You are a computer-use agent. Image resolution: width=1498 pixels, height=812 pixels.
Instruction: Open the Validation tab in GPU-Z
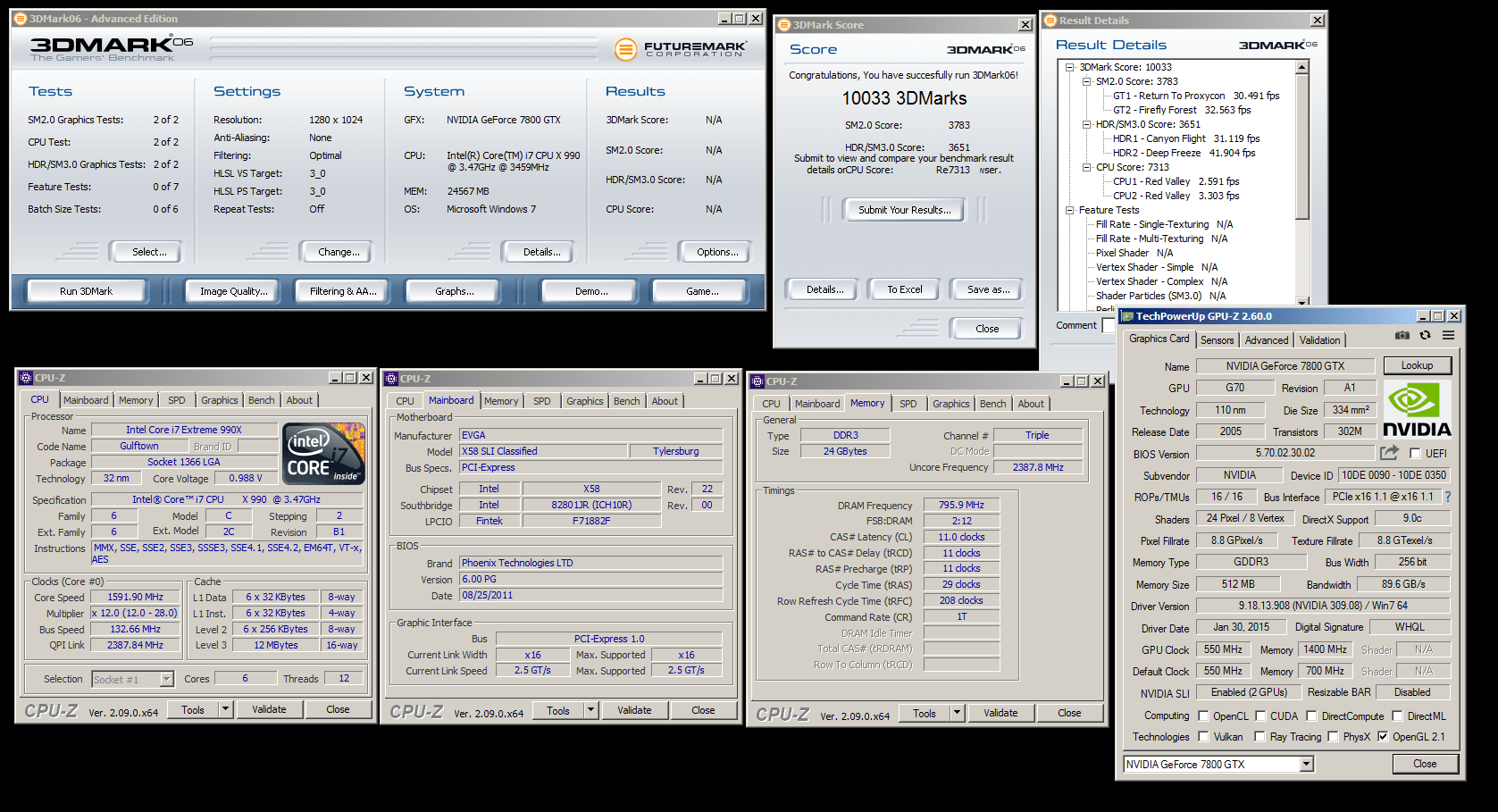1319,340
